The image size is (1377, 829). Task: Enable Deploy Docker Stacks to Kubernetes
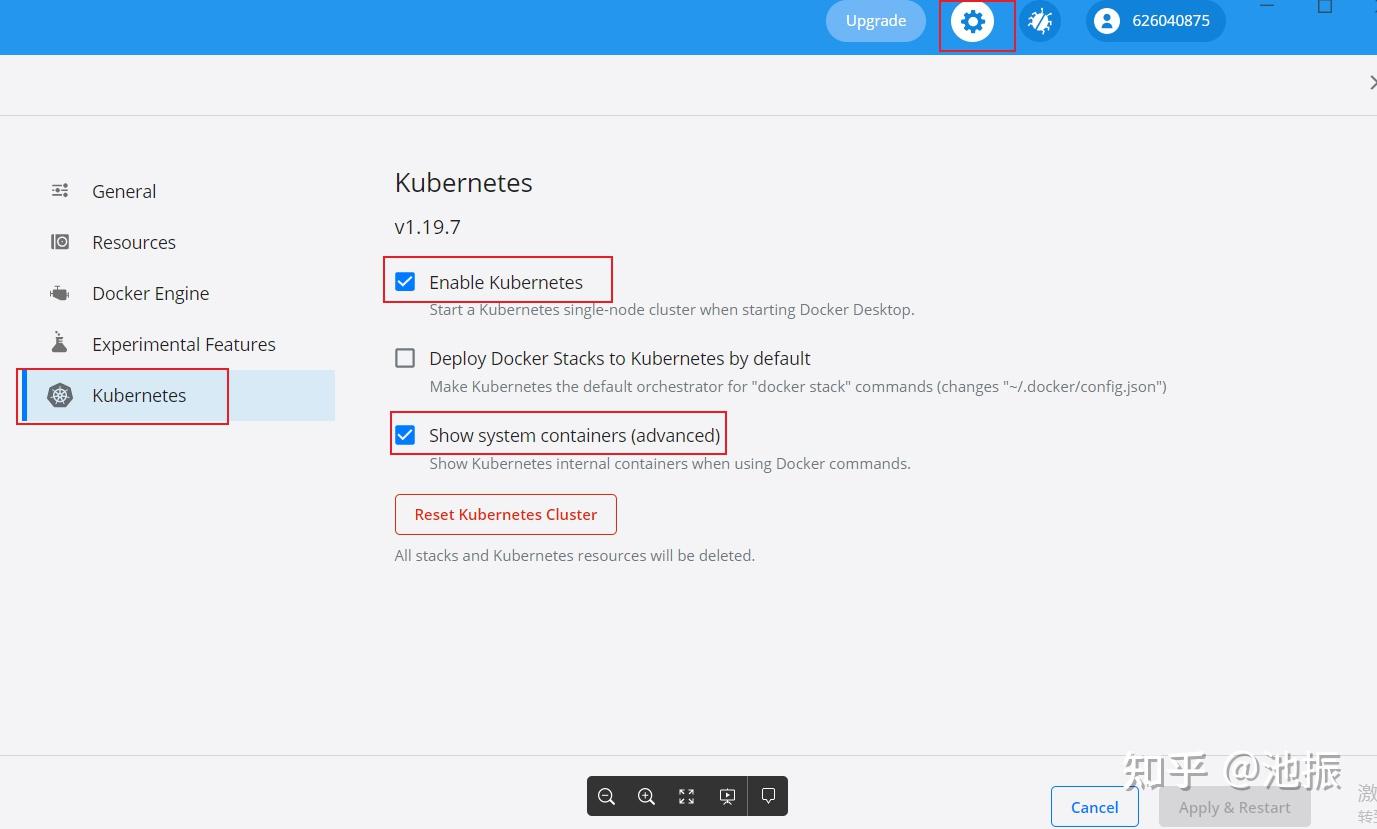coord(405,358)
